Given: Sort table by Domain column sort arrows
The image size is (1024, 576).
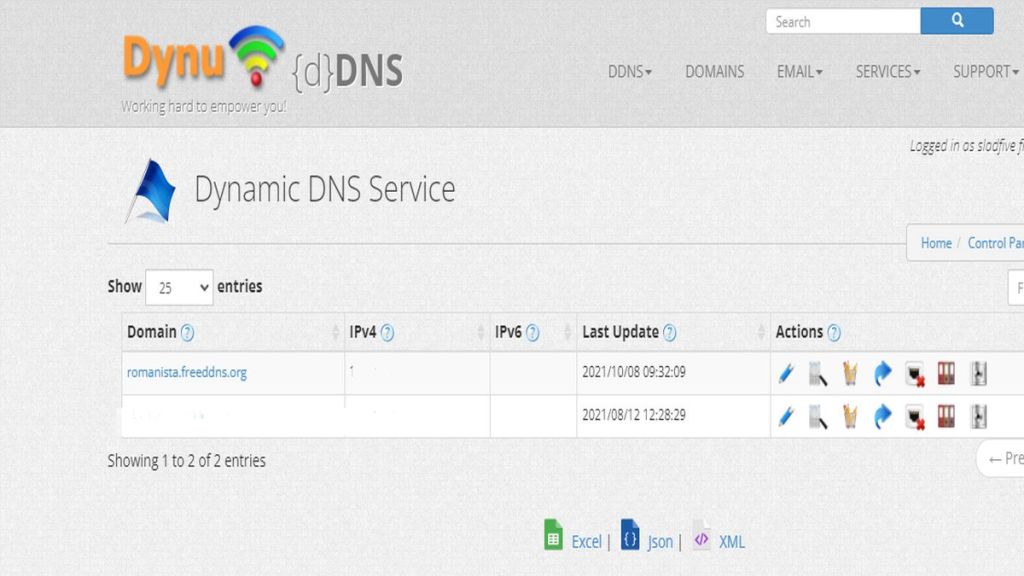Looking at the screenshot, I should click(335, 332).
